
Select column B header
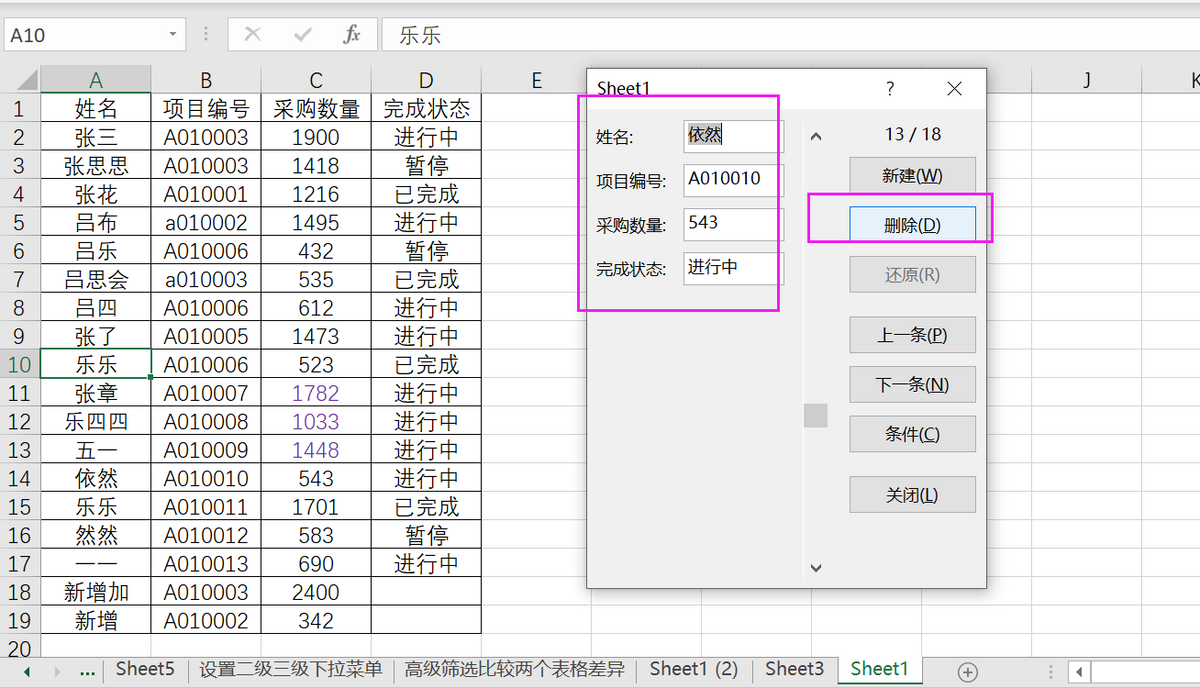coord(206,80)
